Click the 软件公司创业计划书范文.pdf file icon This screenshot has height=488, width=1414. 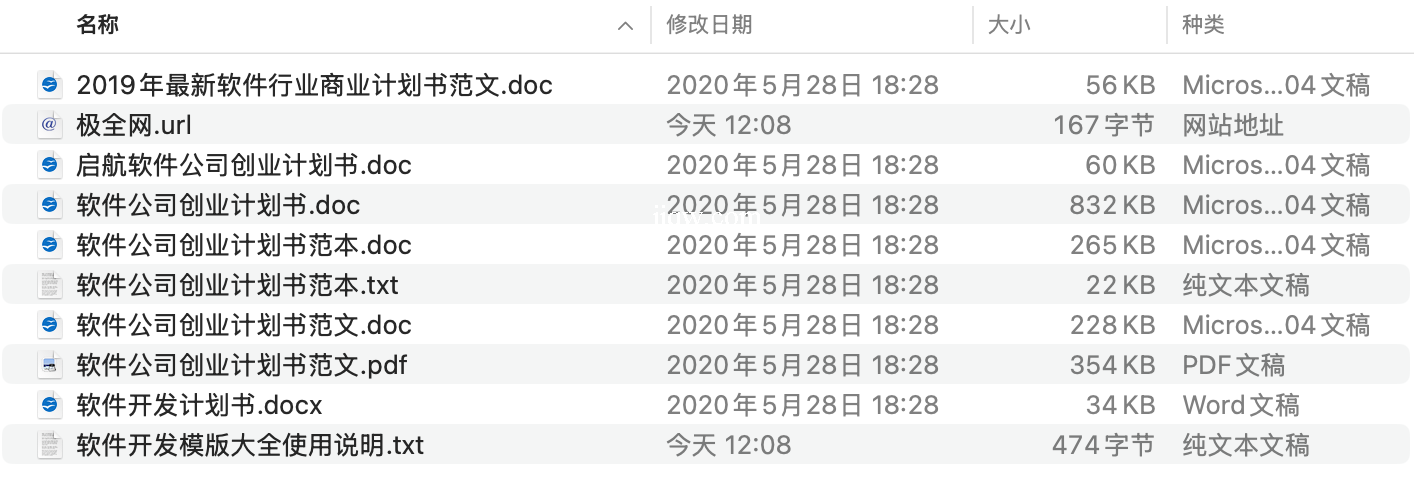click(x=49, y=365)
